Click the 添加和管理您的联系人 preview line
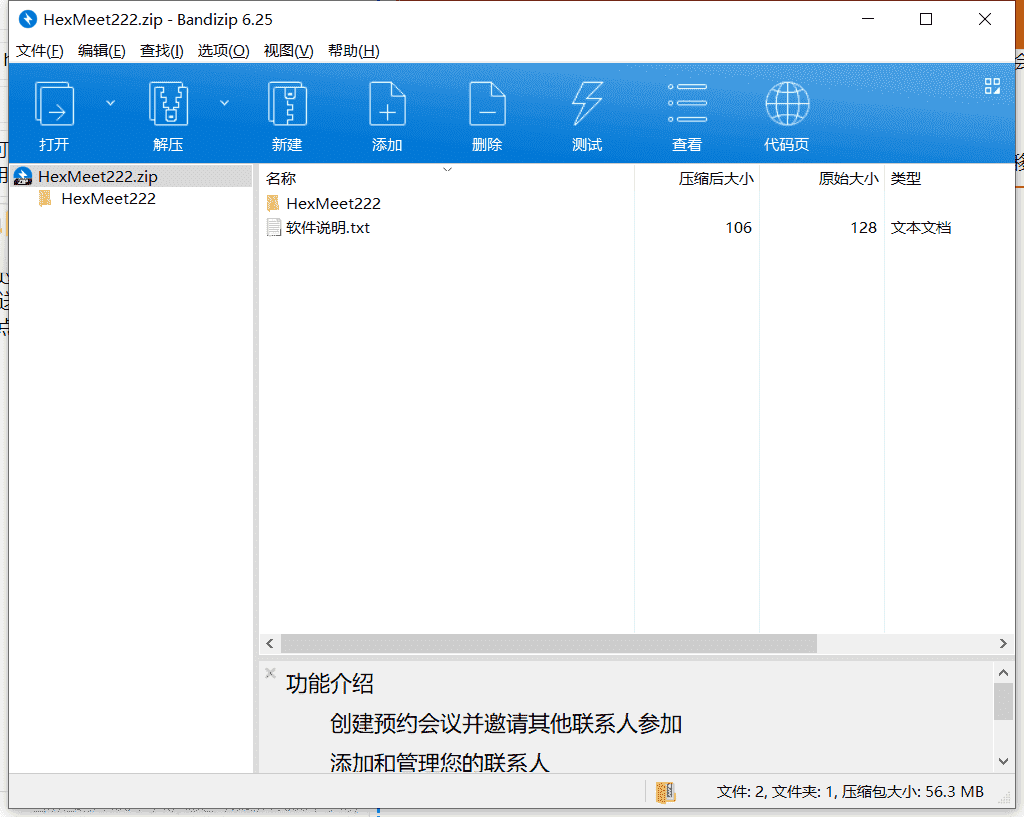Image resolution: width=1024 pixels, height=817 pixels. click(x=439, y=762)
